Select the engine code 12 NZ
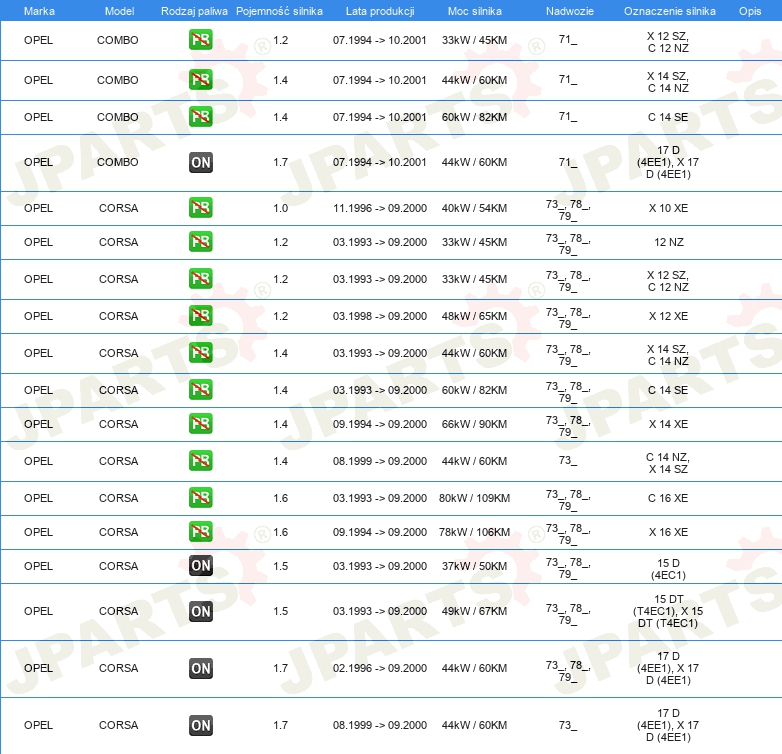782x754 pixels. coord(669,242)
